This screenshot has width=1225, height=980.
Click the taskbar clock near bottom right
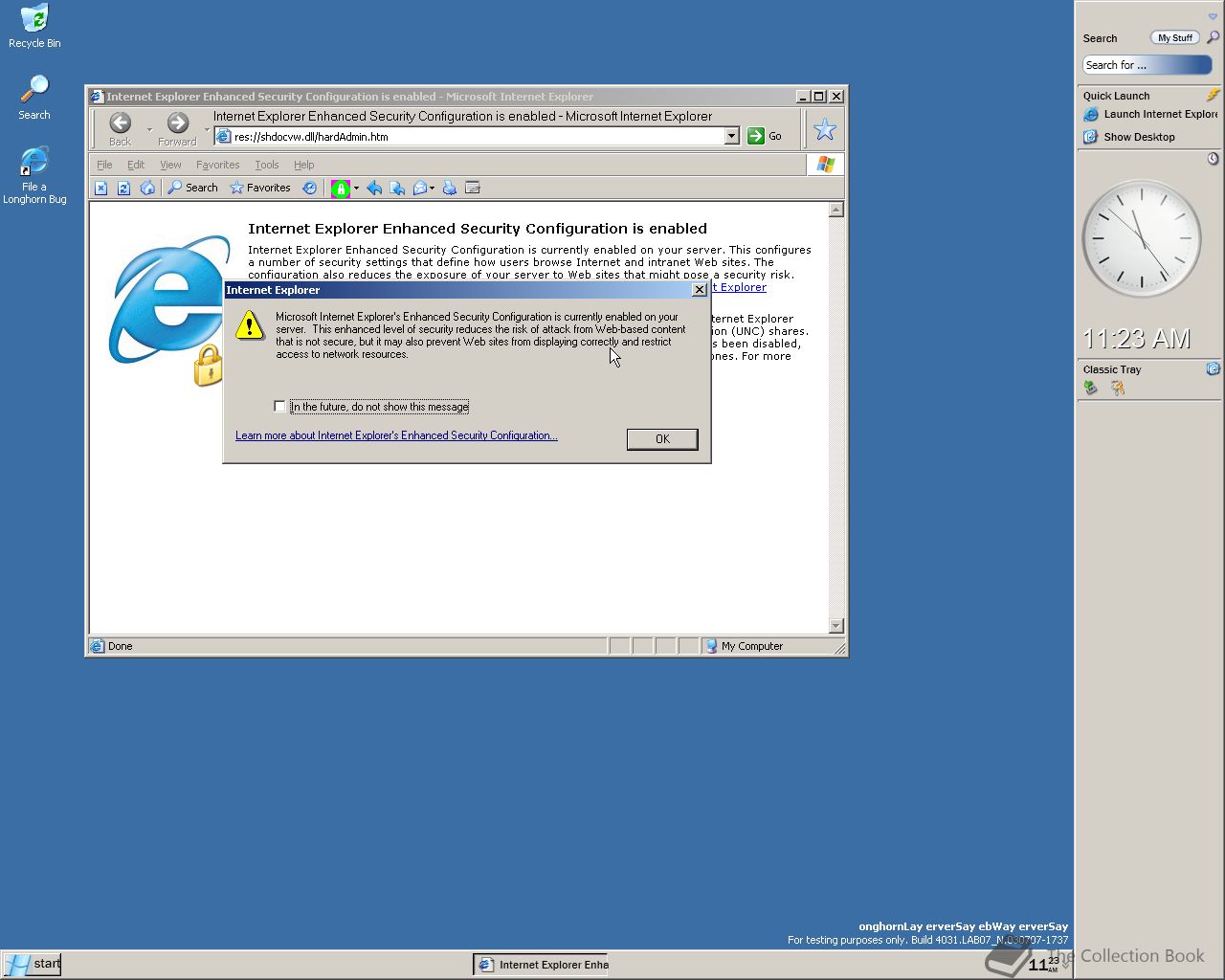[1043, 964]
